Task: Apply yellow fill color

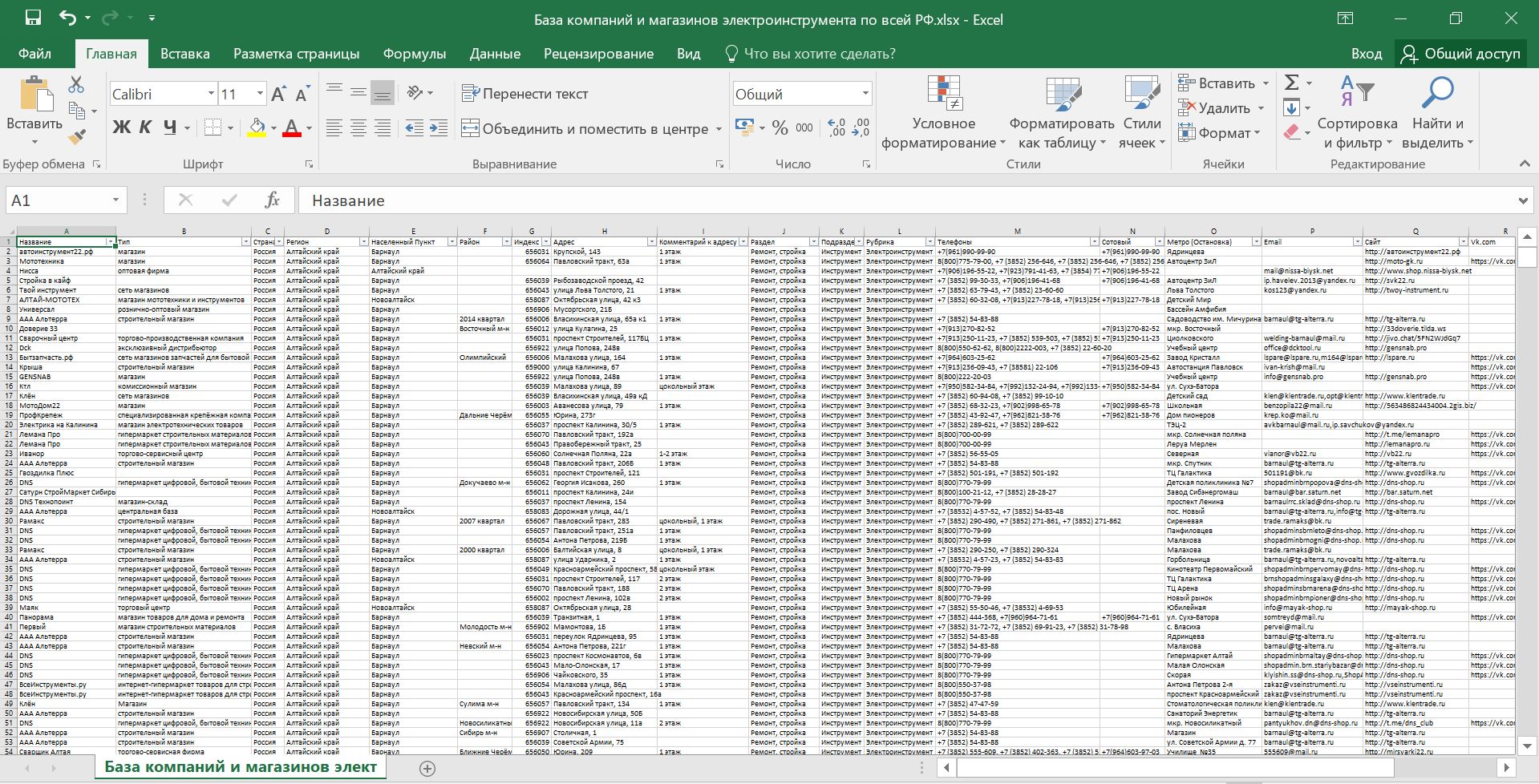Action: tap(257, 127)
